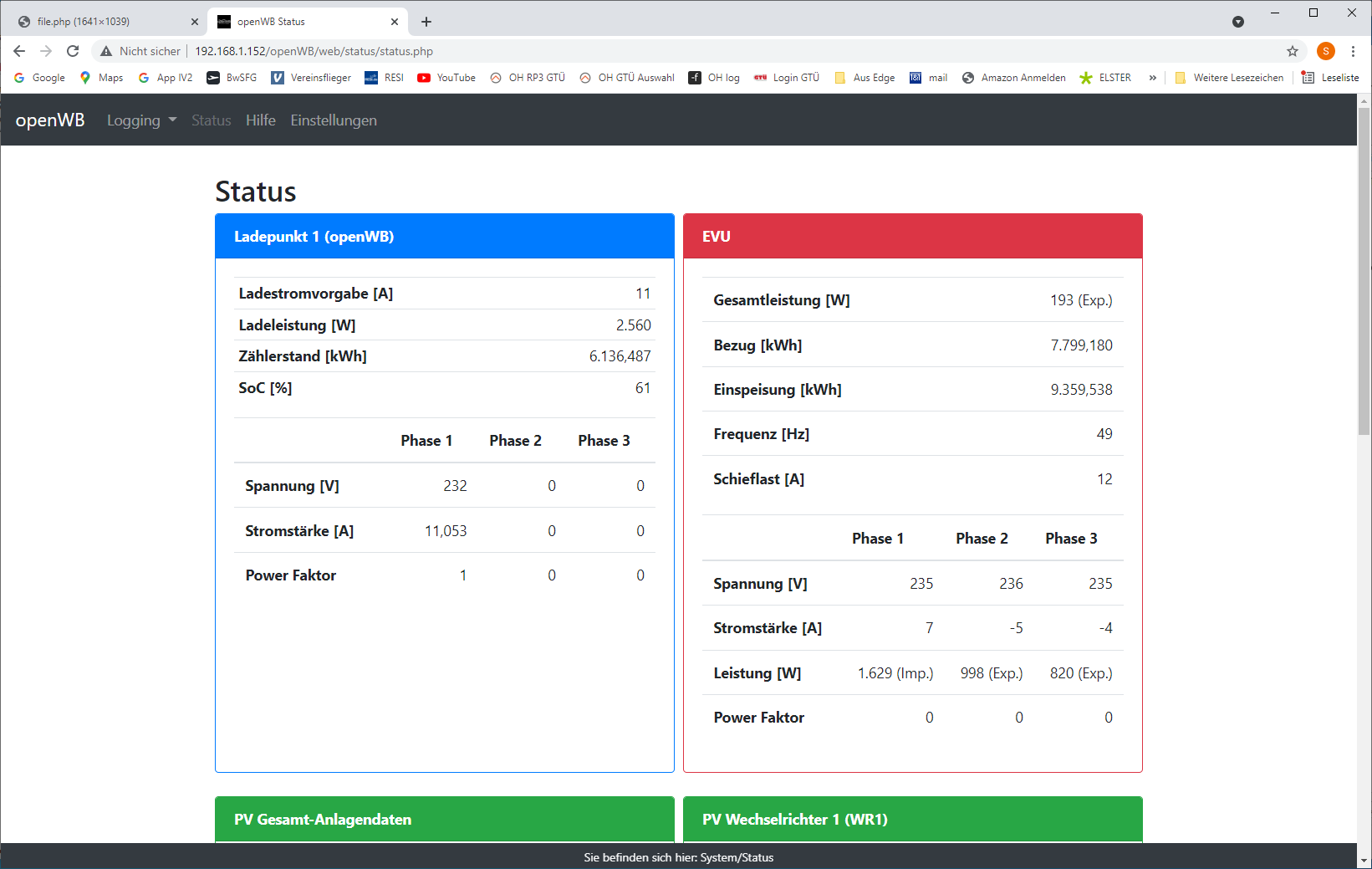Open the App IV2 bookmark

[x=166, y=78]
